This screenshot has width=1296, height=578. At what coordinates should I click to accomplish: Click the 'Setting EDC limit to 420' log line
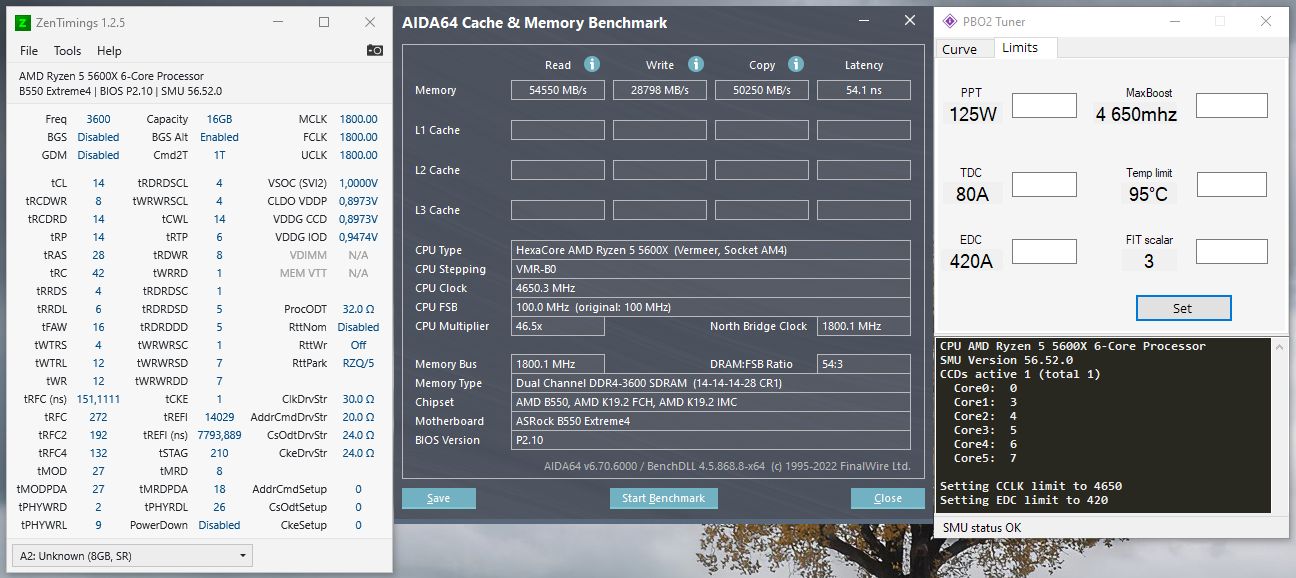1024,500
